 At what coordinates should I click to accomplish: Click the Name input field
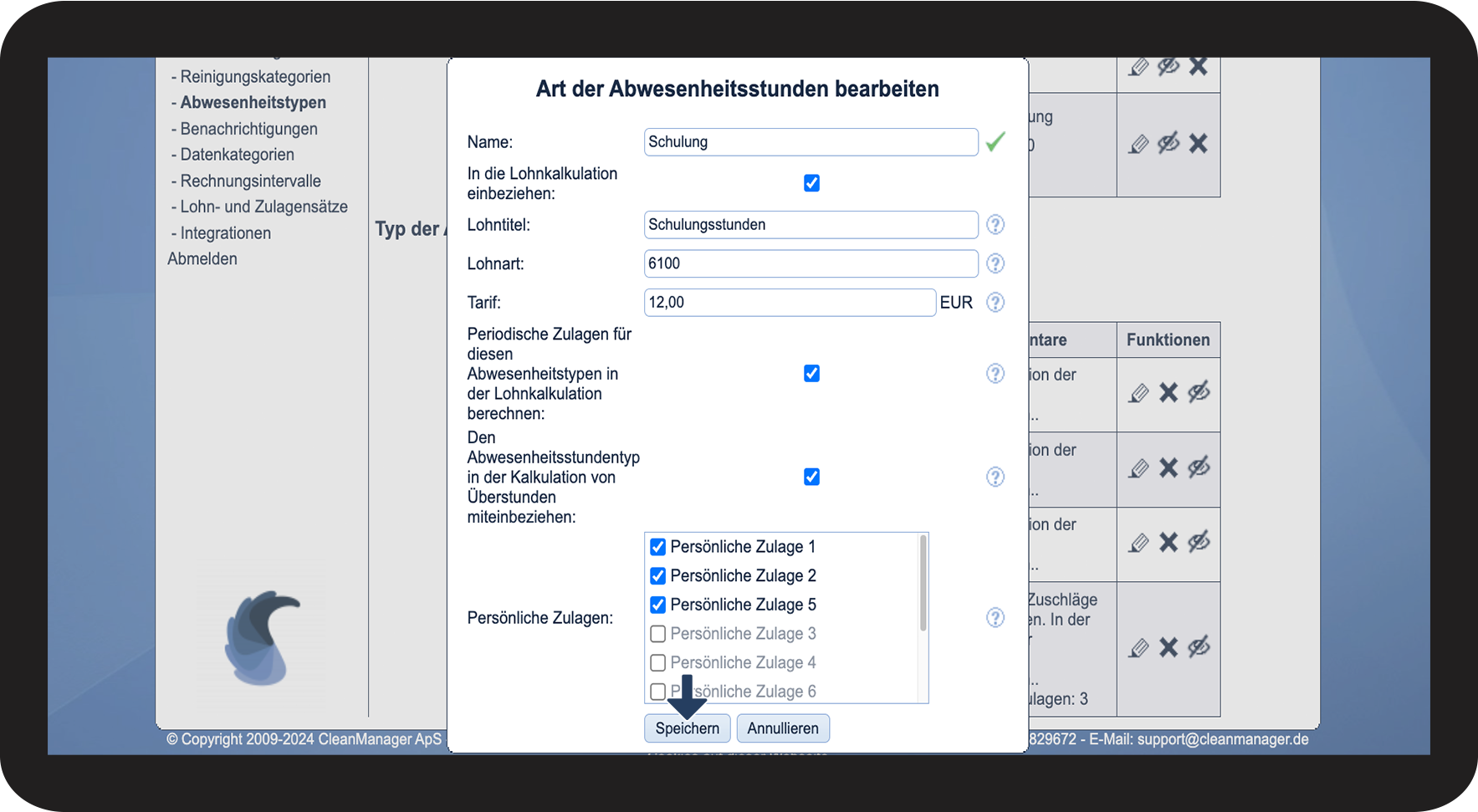(811, 142)
